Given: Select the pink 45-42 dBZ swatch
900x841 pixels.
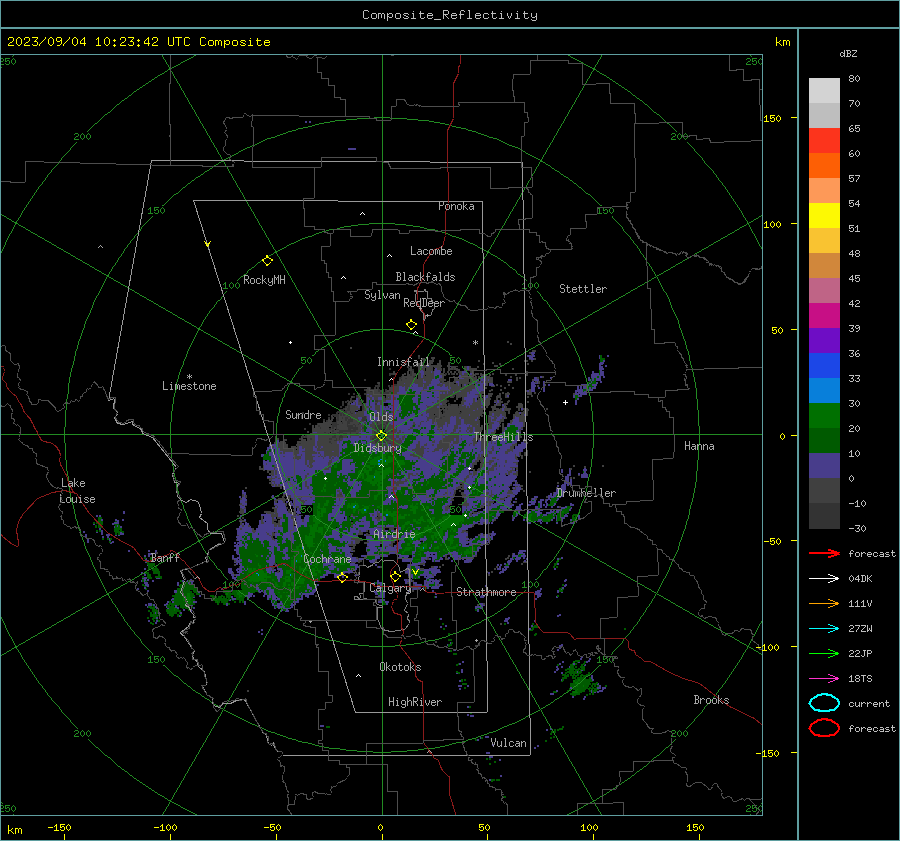Looking at the screenshot, I should click(824, 290).
